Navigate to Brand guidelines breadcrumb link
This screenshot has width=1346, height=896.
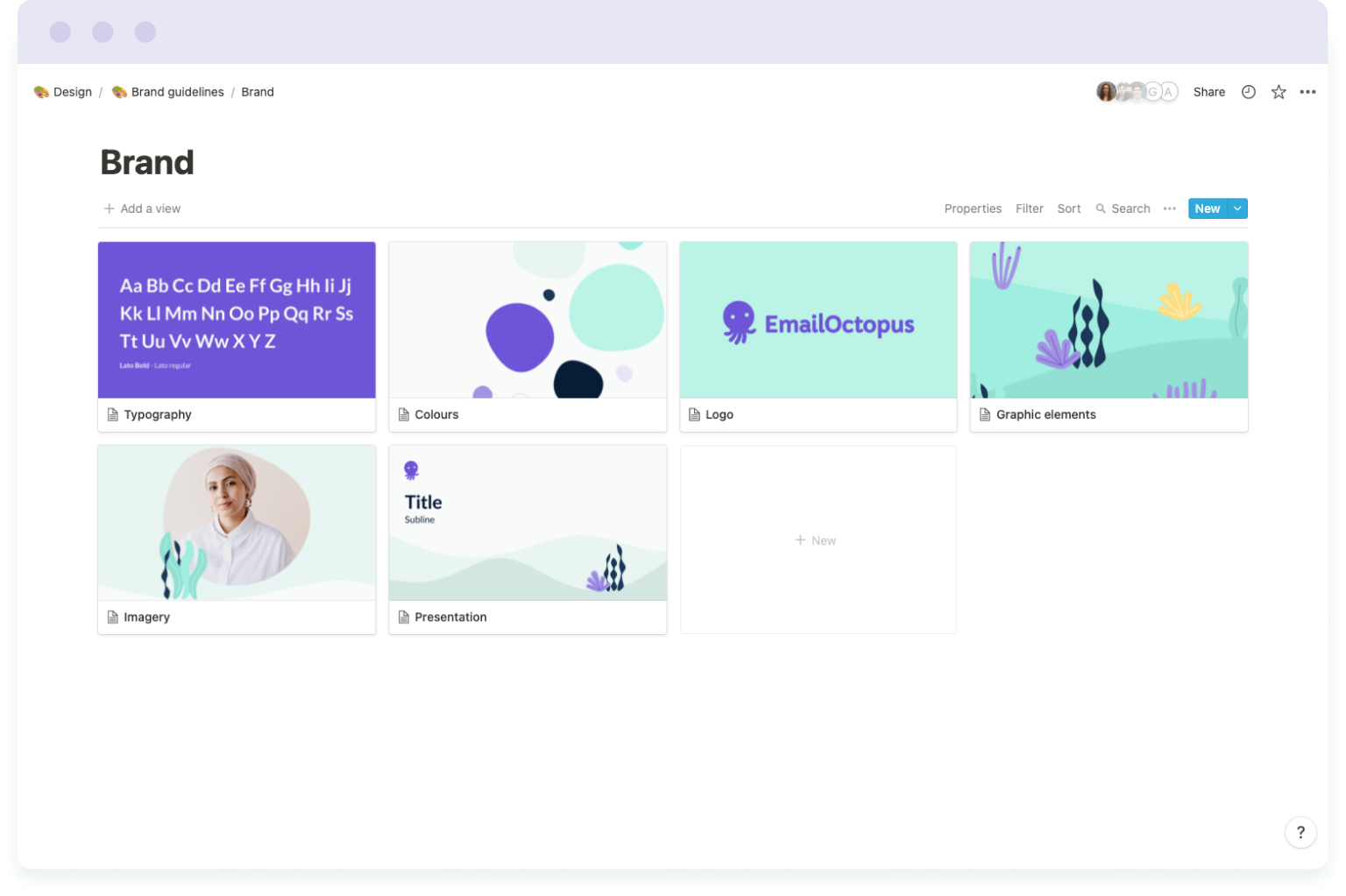click(x=177, y=91)
